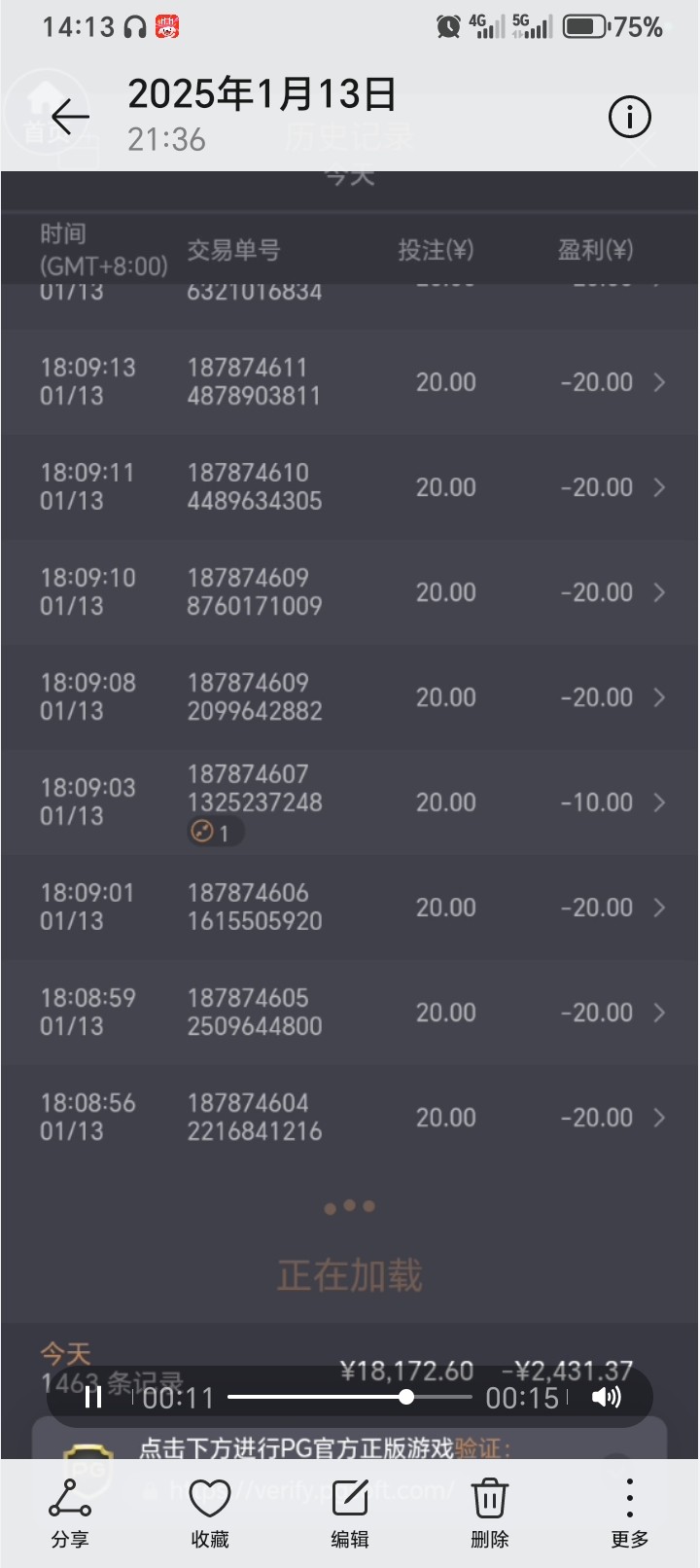
Task: Open the More (更多) menu
Action: click(x=629, y=1511)
